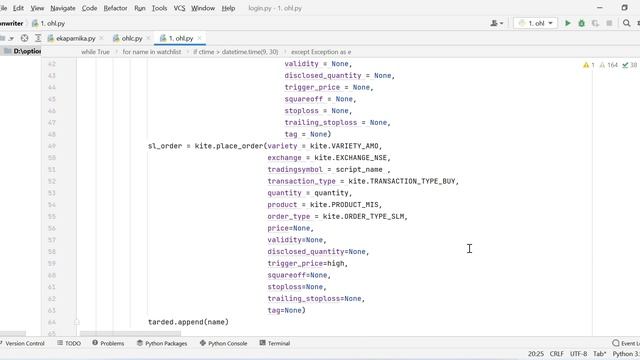Open the Help menu
The width and height of the screenshot is (640, 360).
pyautogui.click(x=228, y=8)
